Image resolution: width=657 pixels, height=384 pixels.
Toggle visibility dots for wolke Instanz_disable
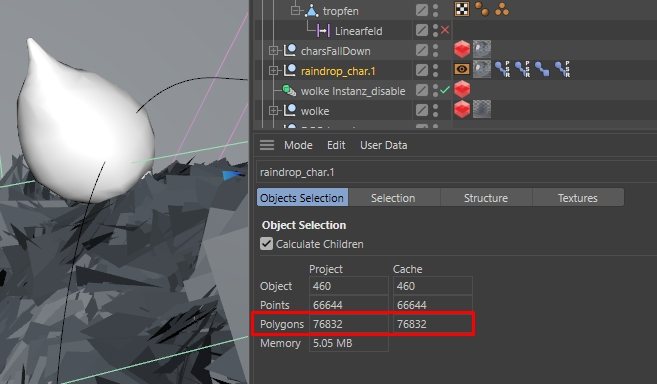pyautogui.click(x=435, y=90)
